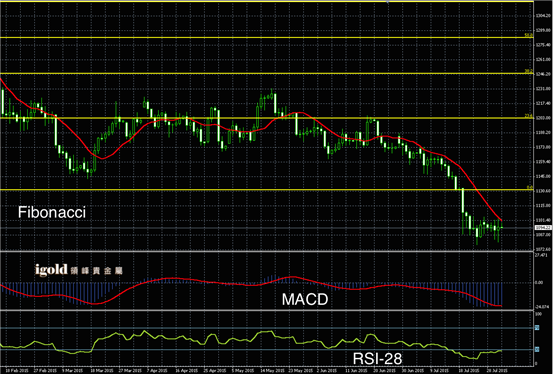Click the 18 Jul 2015 date label
This screenshot has width=553, height=374.
click(469, 371)
